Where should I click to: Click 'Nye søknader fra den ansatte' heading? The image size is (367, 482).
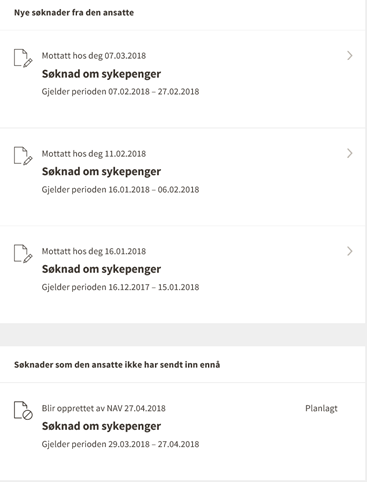[74, 13]
